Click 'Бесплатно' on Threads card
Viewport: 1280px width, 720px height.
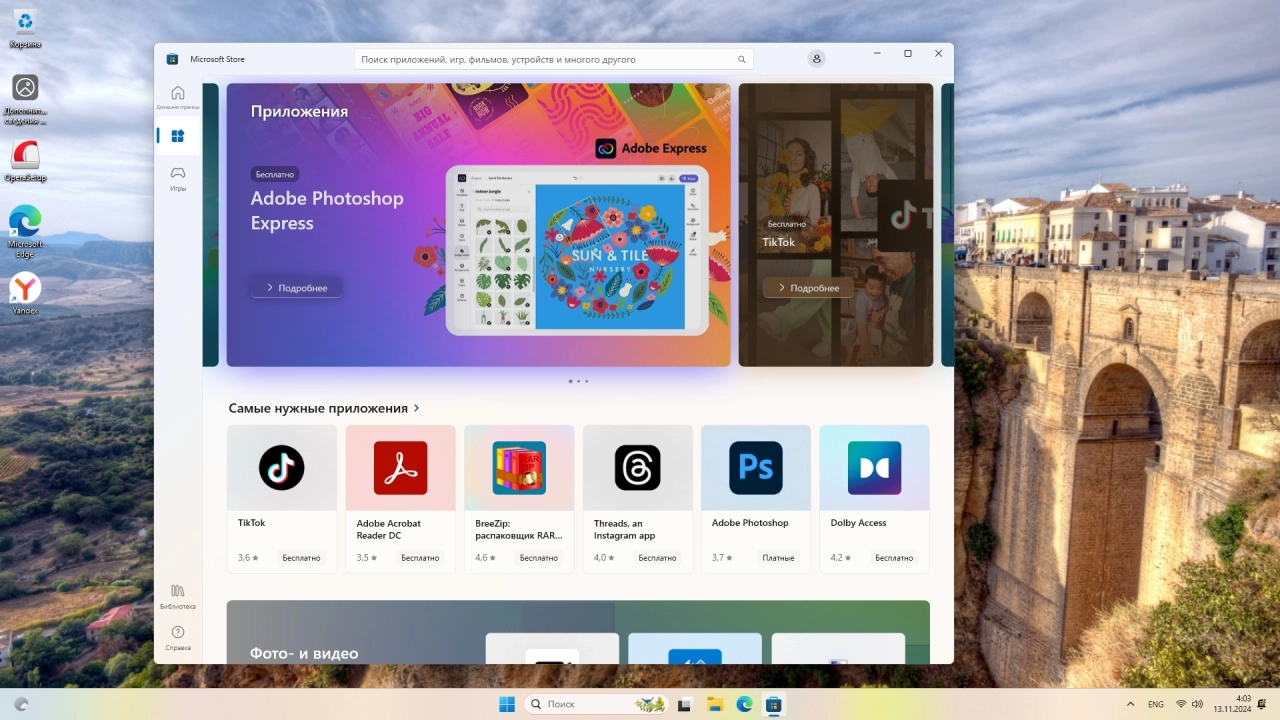tap(657, 557)
